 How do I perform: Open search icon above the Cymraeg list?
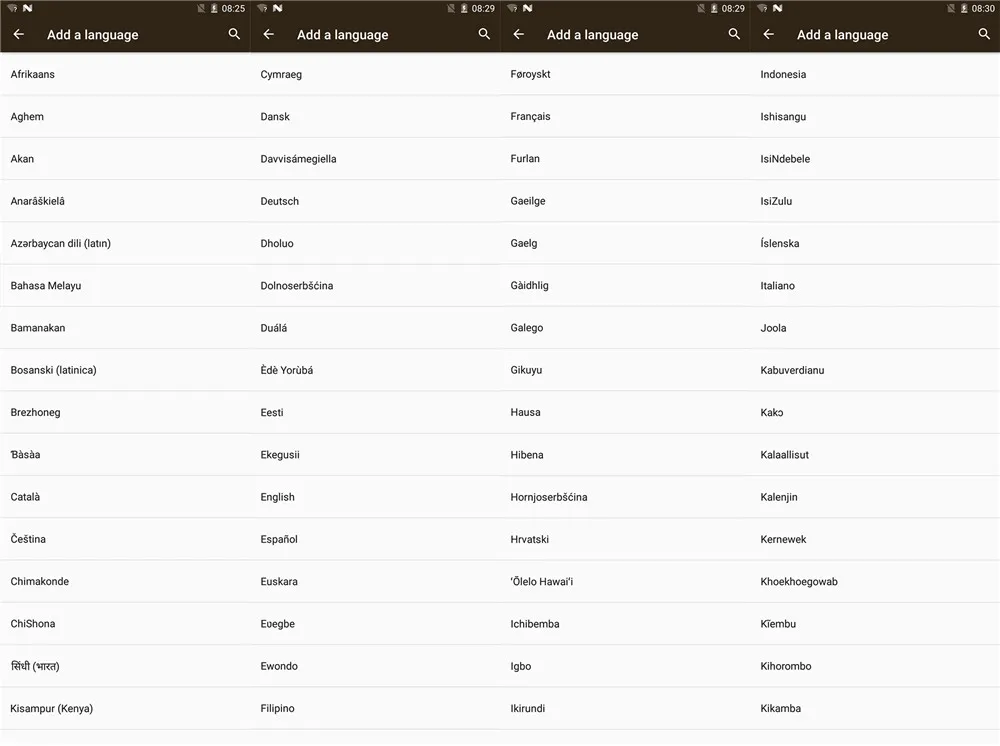click(484, 34)
